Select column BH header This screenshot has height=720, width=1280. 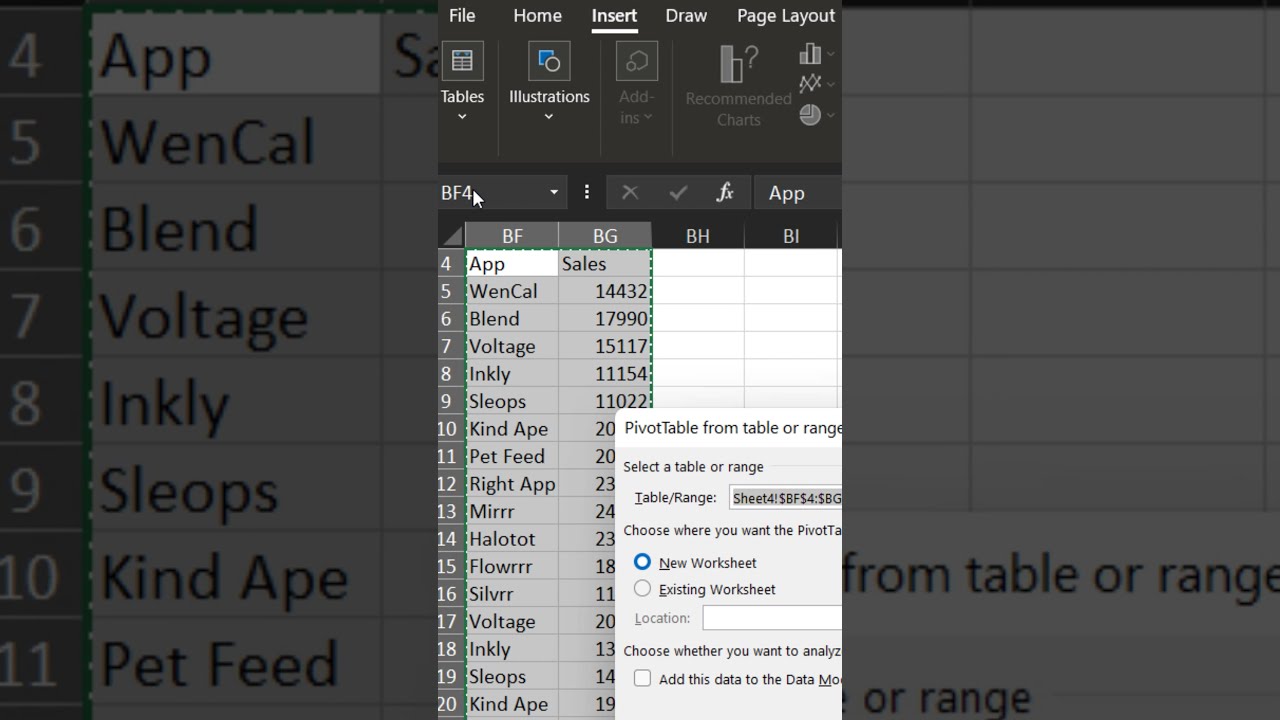[x=697, y=237]
